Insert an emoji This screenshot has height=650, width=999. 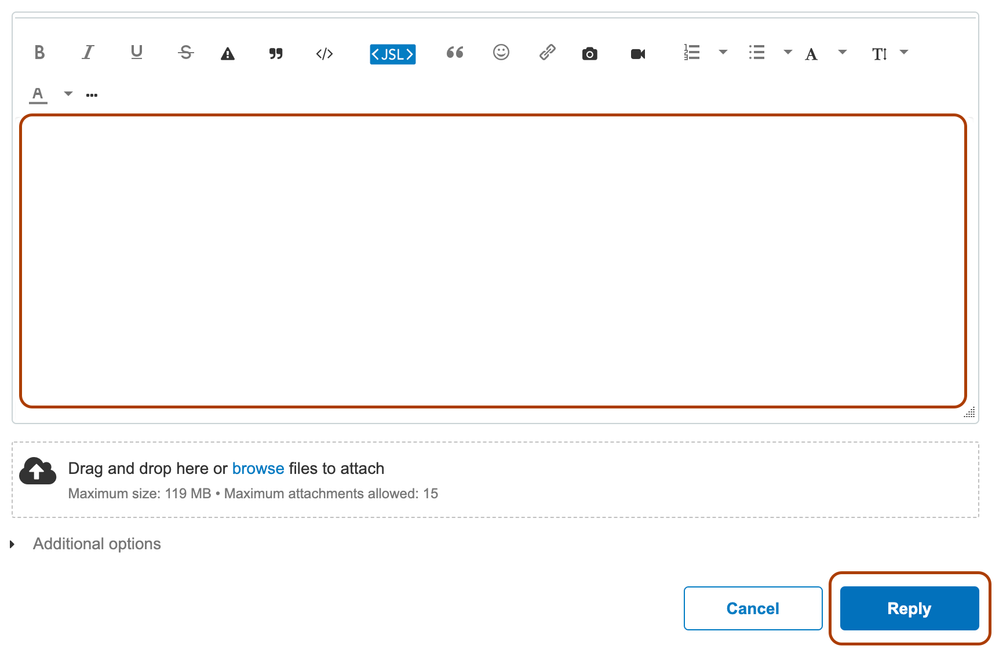pos(501,52)
